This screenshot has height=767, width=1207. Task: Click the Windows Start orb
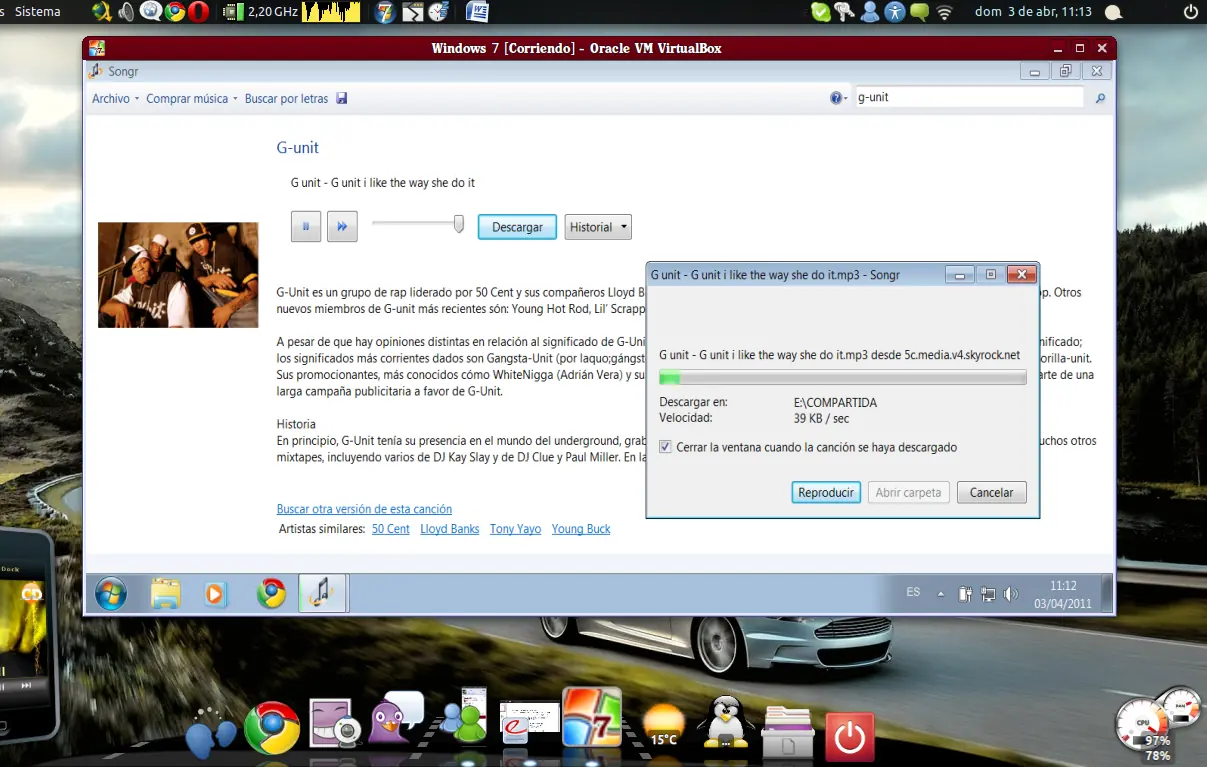pyautogui.click(x=111, y=594)
